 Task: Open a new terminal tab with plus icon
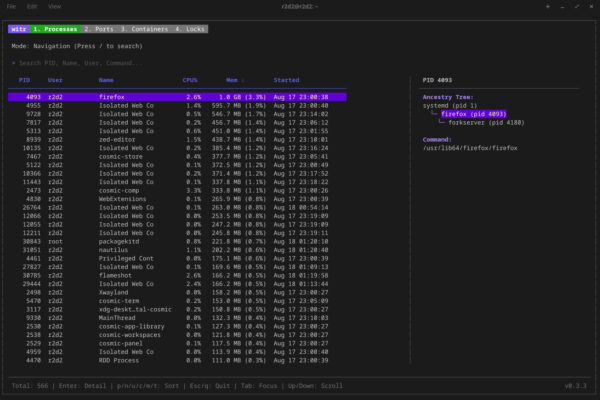click(548, 7)
